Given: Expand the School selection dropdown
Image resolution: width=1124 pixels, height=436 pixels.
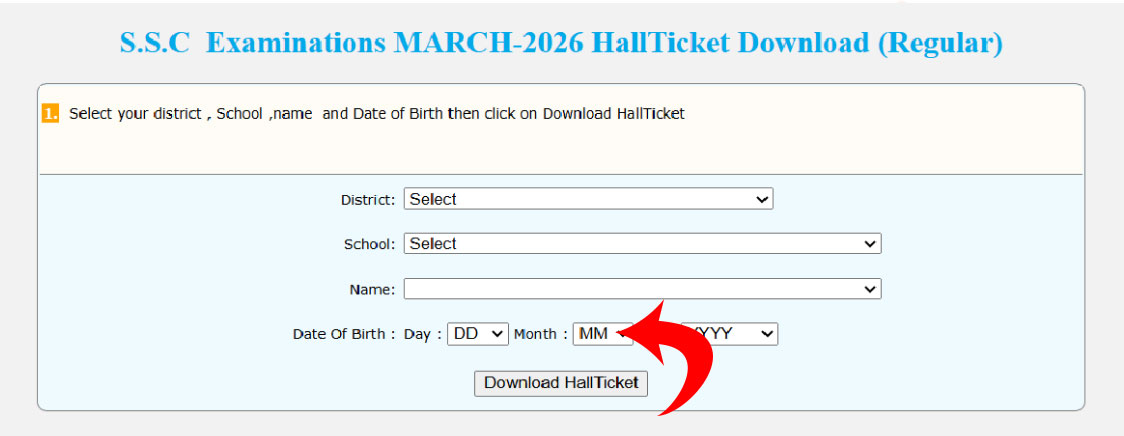Looking at the screenshot, I should 642,243.
